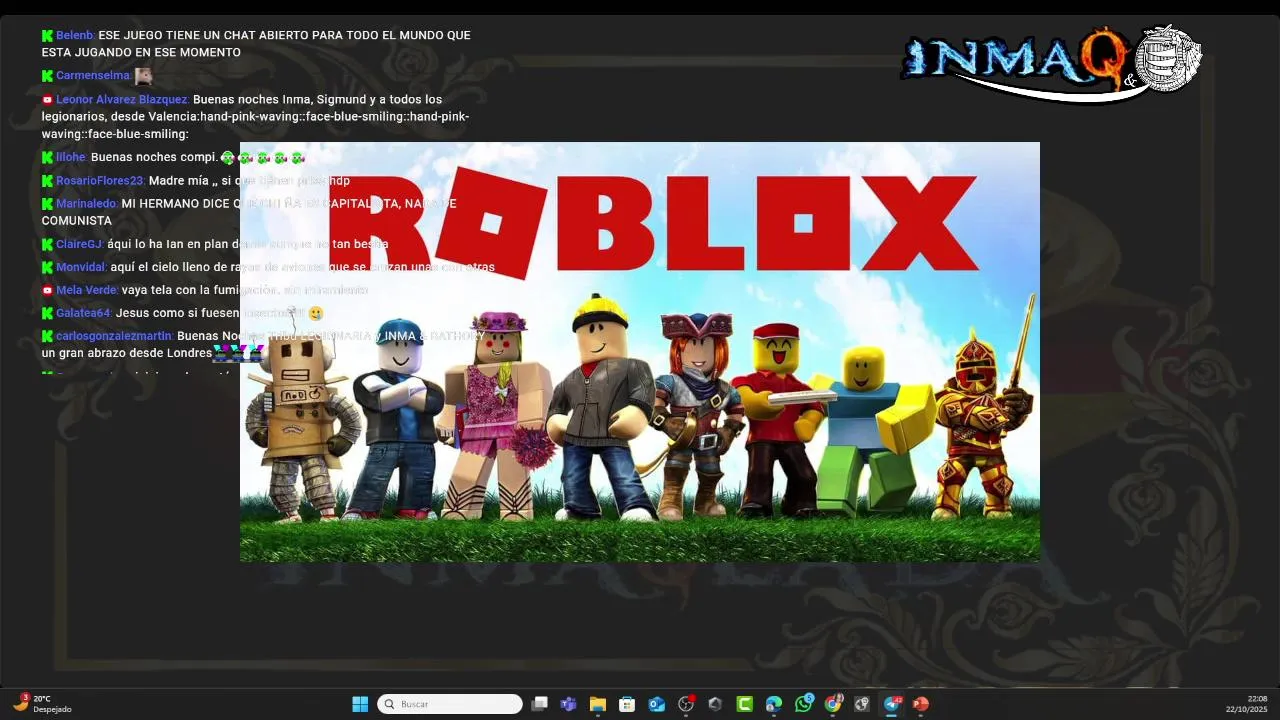Open Google Chrome from the taskbar

coord(833,704)
